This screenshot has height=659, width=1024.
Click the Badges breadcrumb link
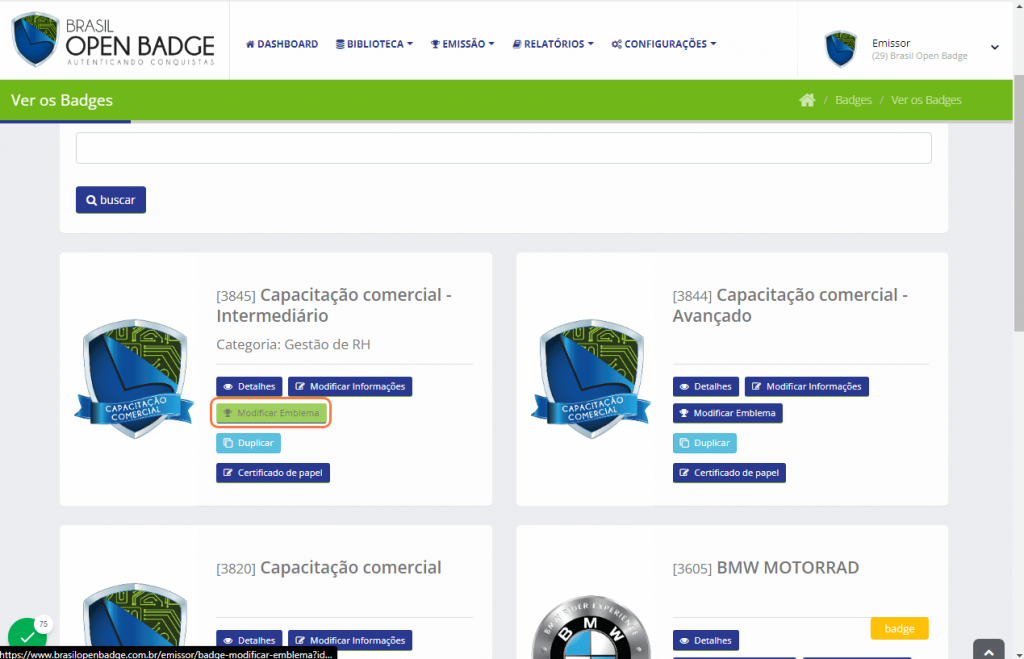(853, 100)
